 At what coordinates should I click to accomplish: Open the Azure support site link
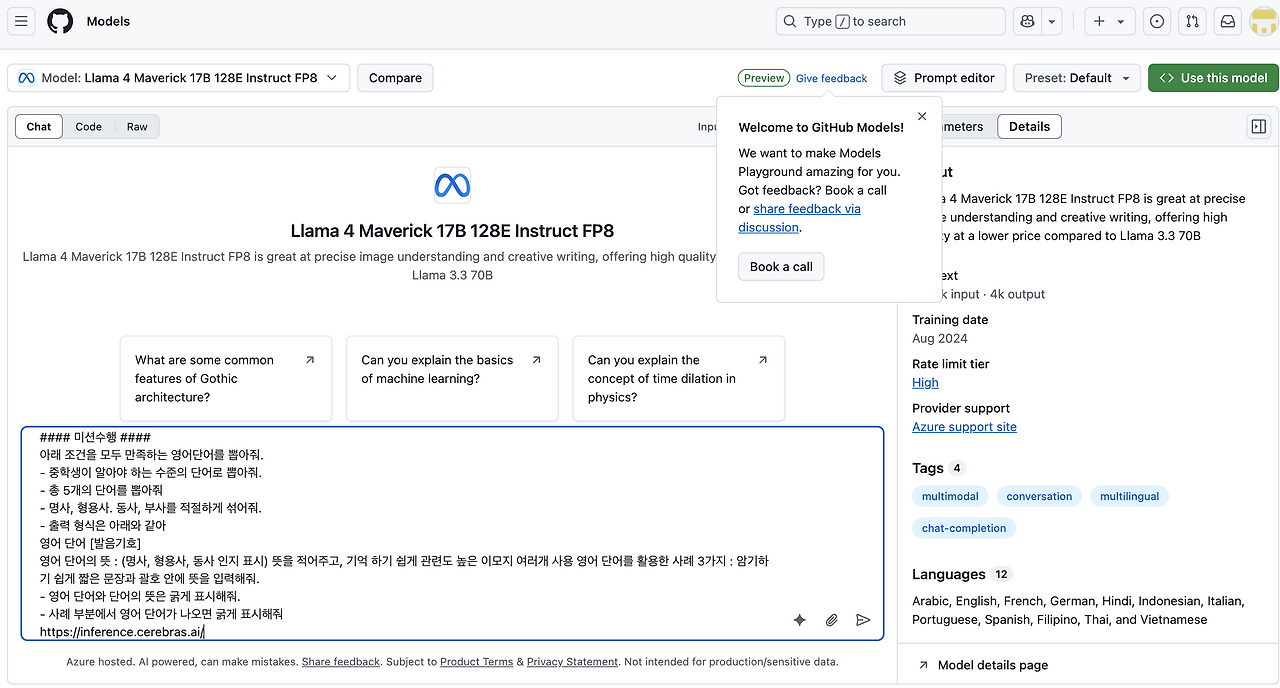click(964, 427)
